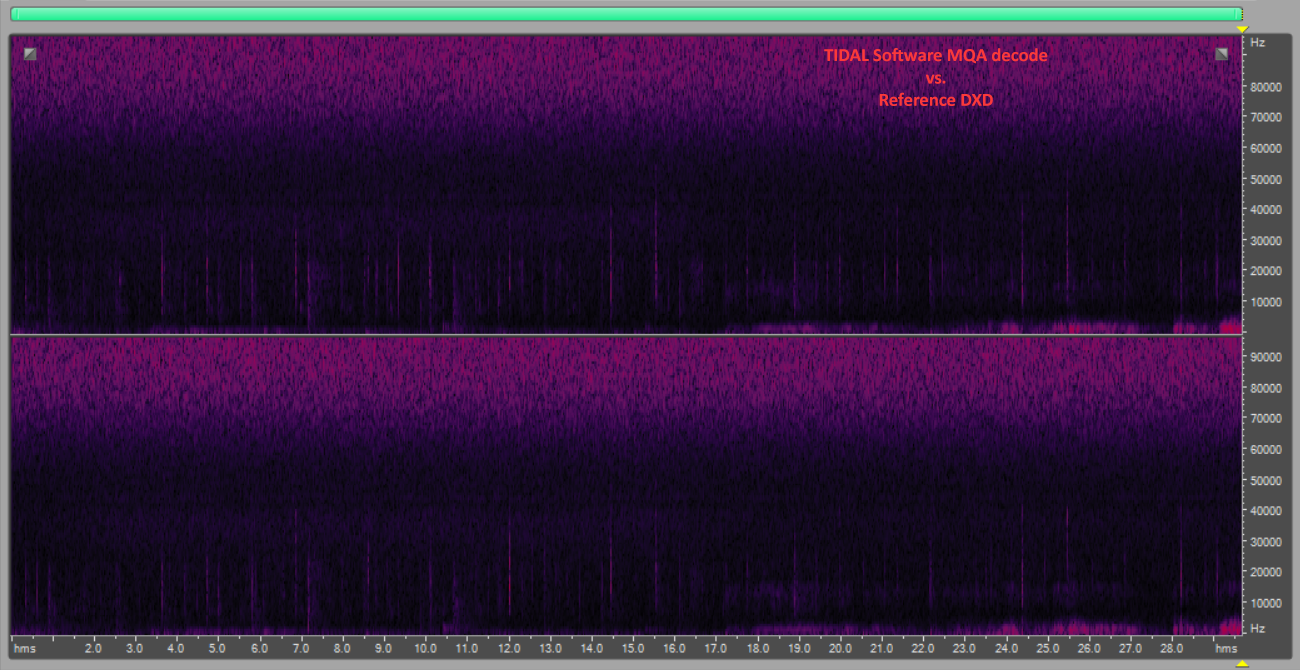Click 80000 on the upper channel frequency scale
The height and width of the screenshot is (670, 1300).
tap(1267, 87)
